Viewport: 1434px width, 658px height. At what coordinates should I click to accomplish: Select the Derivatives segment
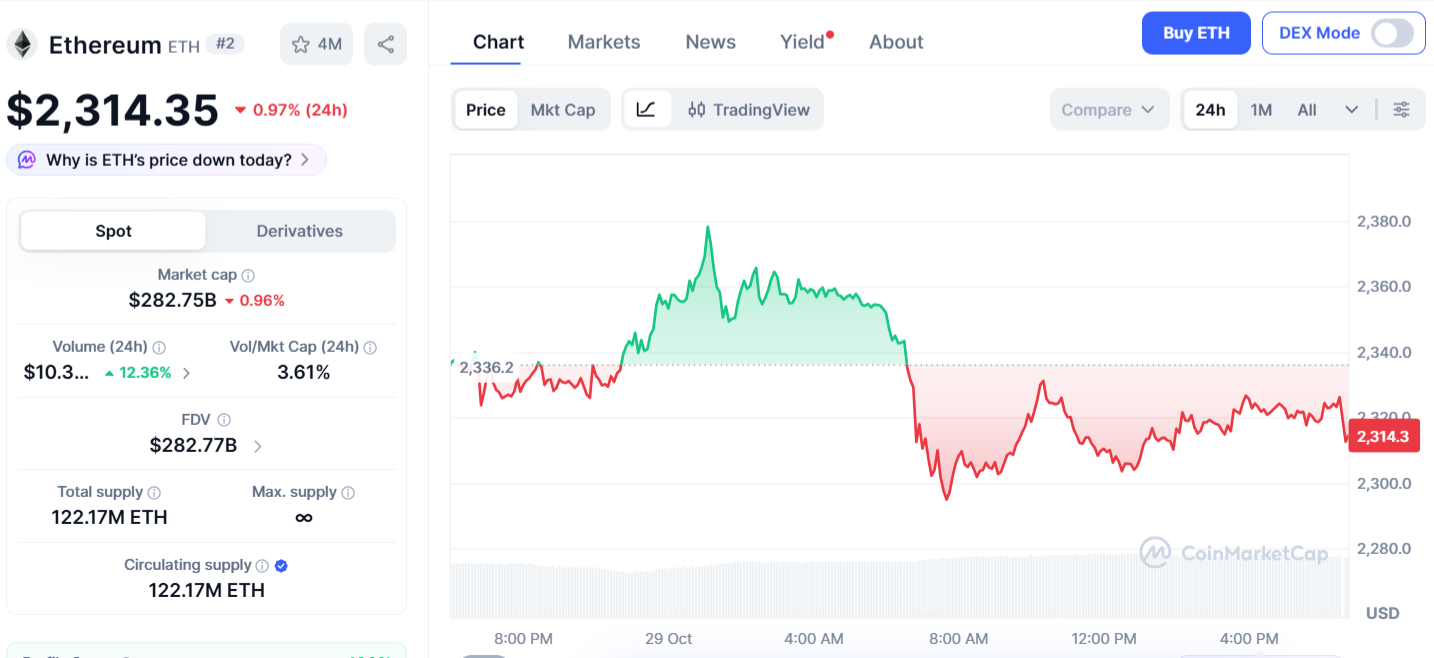pyautogui.click(x=300, y=231)
